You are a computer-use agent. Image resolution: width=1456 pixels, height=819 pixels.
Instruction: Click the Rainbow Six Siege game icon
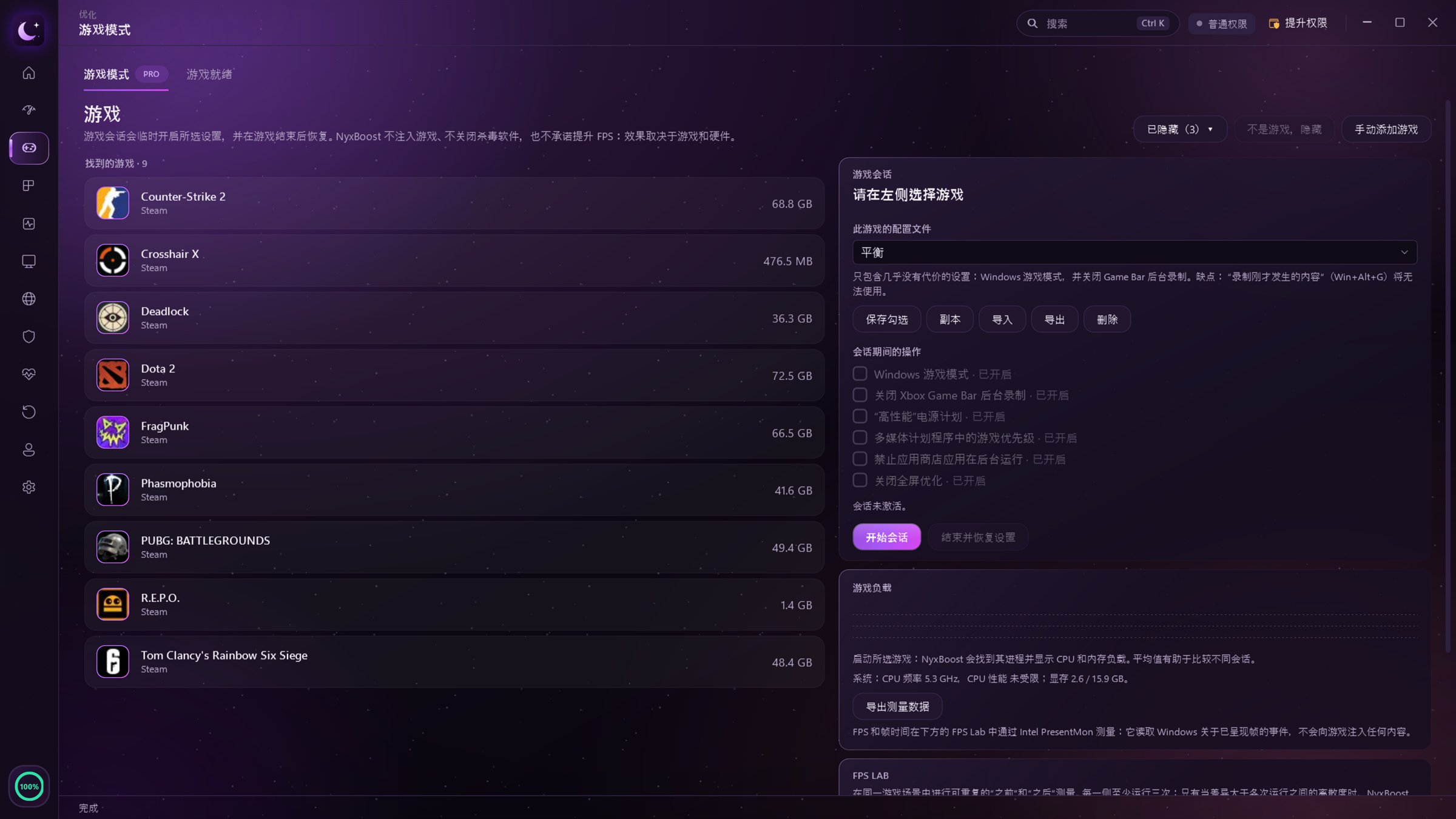pyautogui.click(x=113, y=662)
